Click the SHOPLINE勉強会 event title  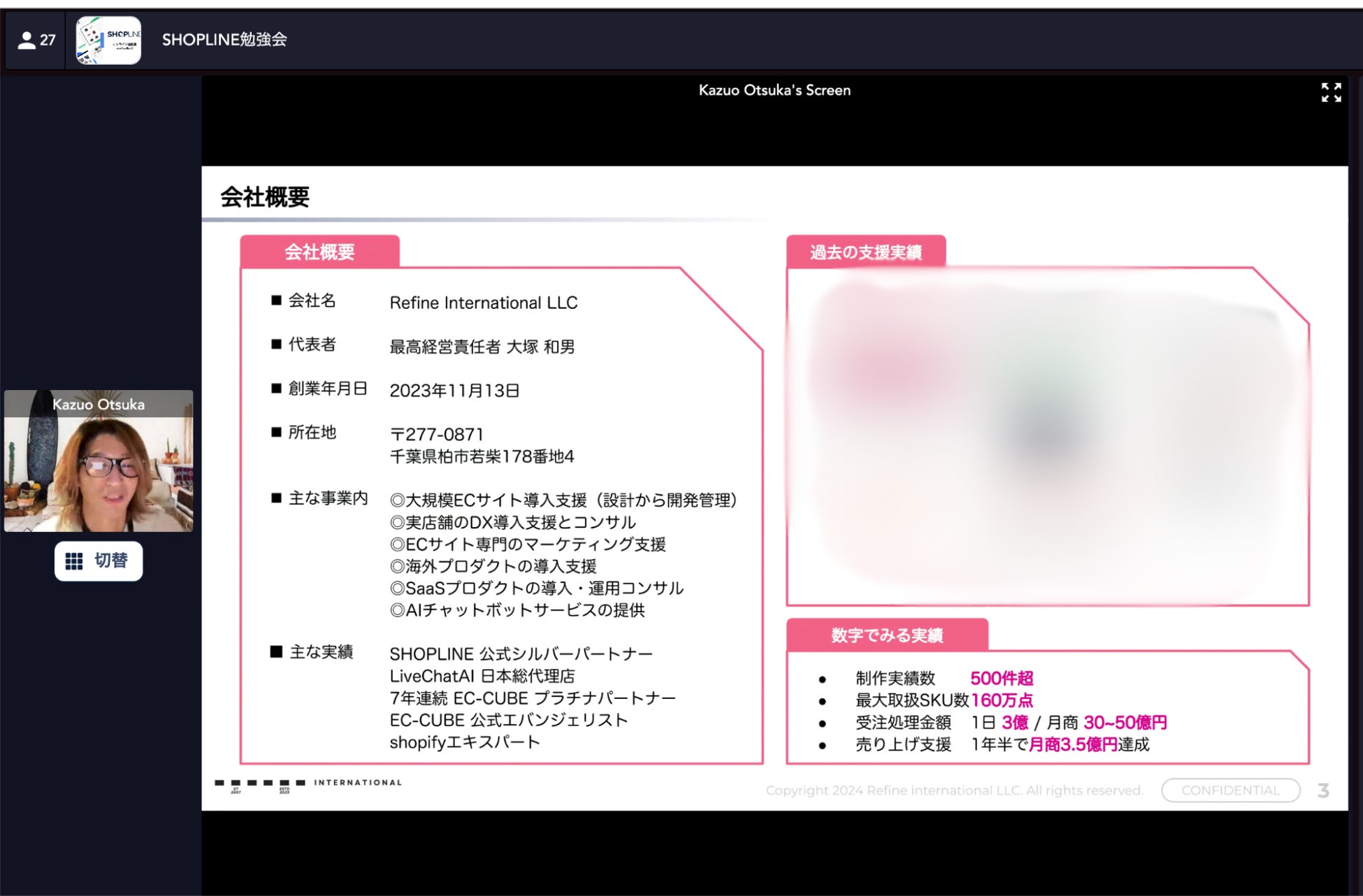[224, 40]
